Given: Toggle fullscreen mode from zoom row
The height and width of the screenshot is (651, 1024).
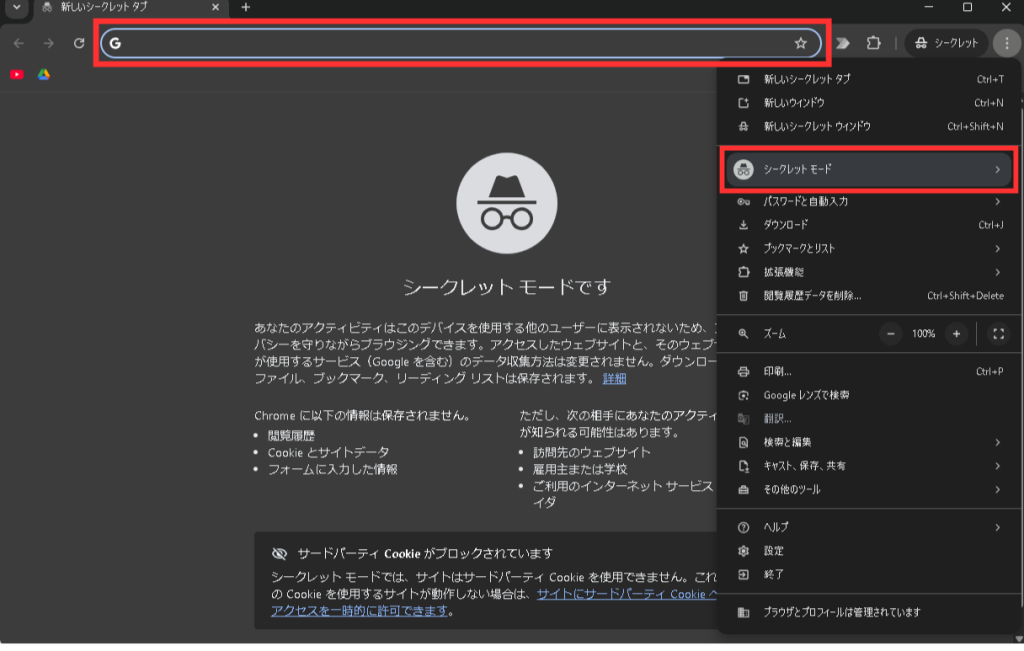Looking at the screenshot, I should click(x=997, y=333).
